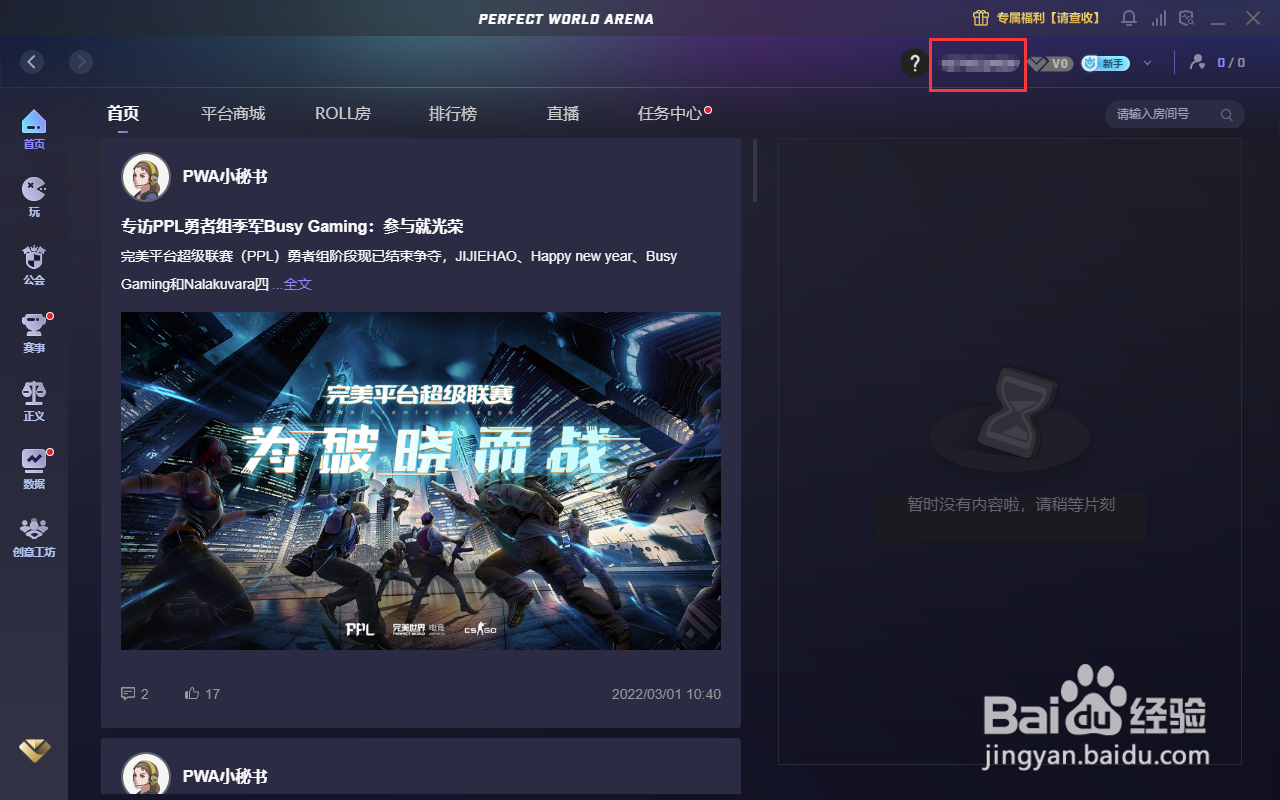Select 首页 in the left sidebar
The height and width of the screenshot is (800, 1280).
coord(34,130)
